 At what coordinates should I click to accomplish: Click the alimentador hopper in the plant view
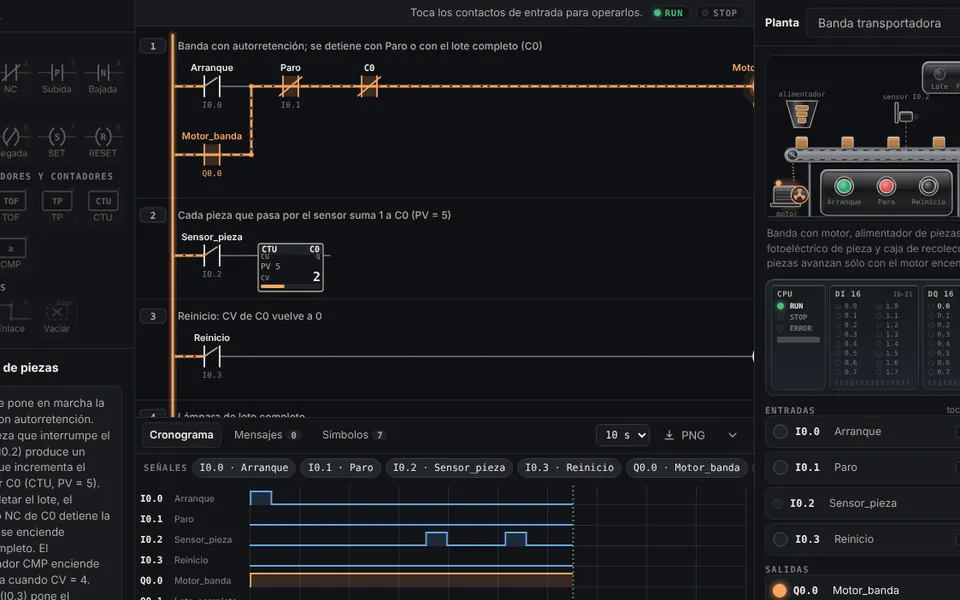(801, 113)
